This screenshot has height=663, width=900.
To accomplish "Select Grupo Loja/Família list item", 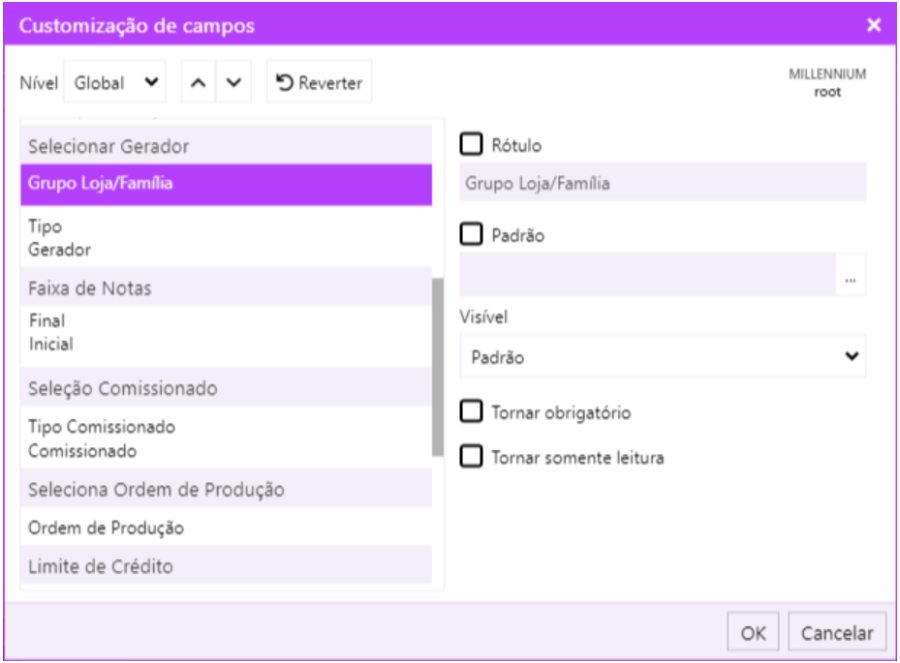I will 226,184.
